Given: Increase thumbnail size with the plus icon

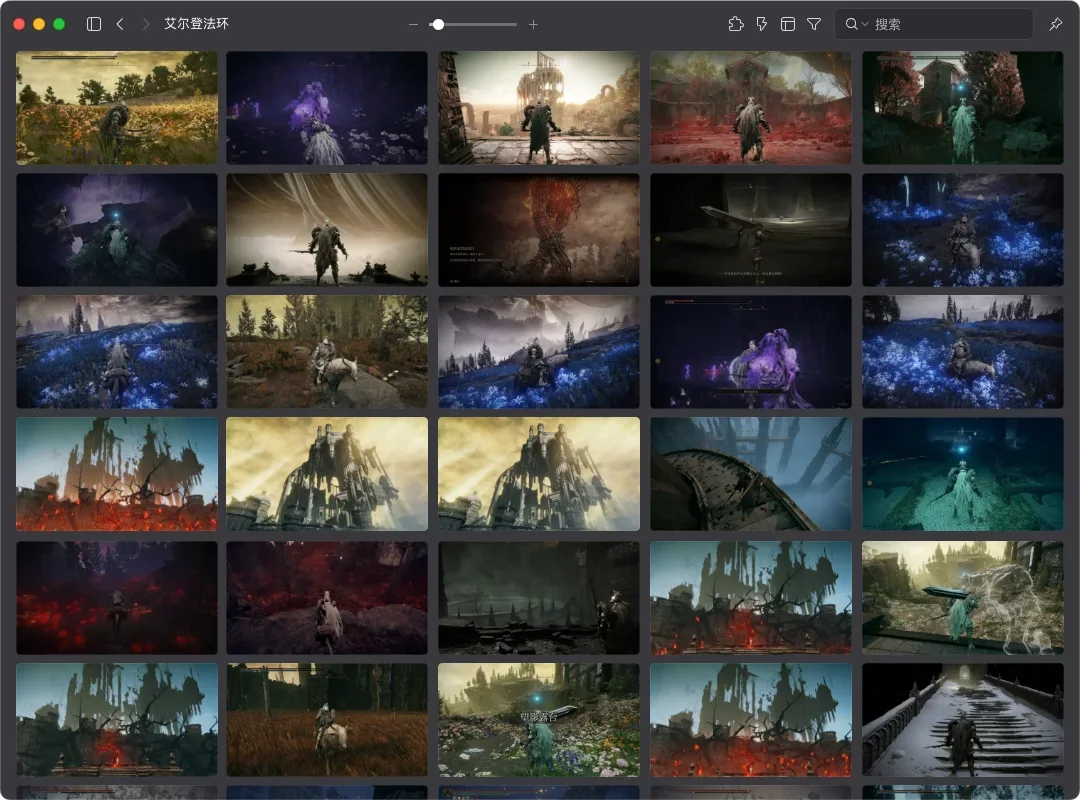Looking at the screenshot, I should point(533,24).
